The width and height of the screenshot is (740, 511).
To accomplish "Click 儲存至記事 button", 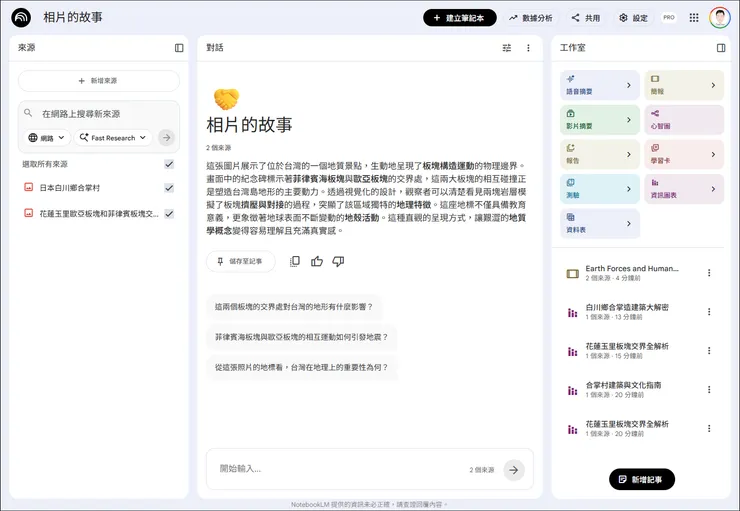I will point(240,261).
